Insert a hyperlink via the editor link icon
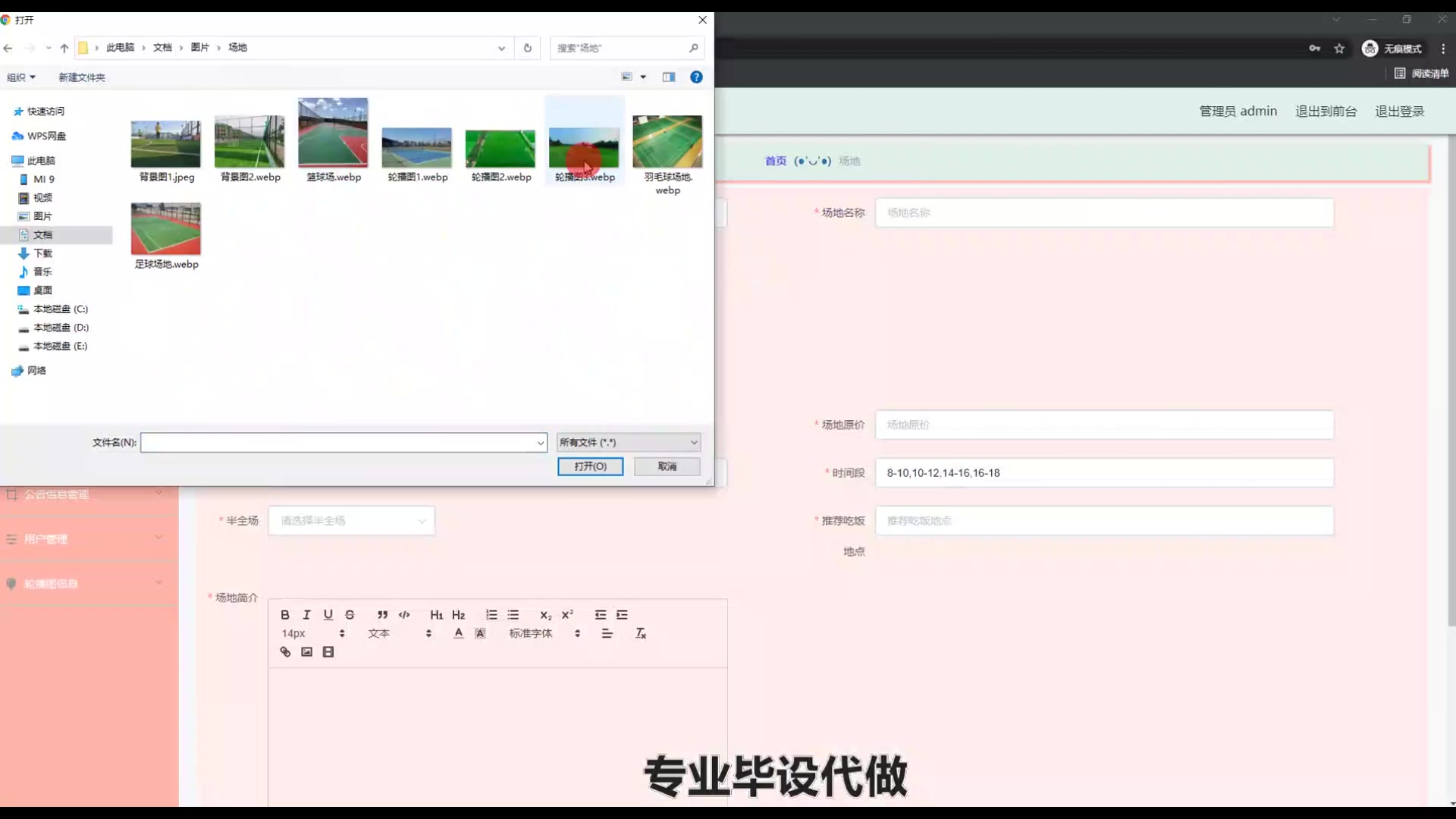The image size is (1456, 819). click(285, 652)
